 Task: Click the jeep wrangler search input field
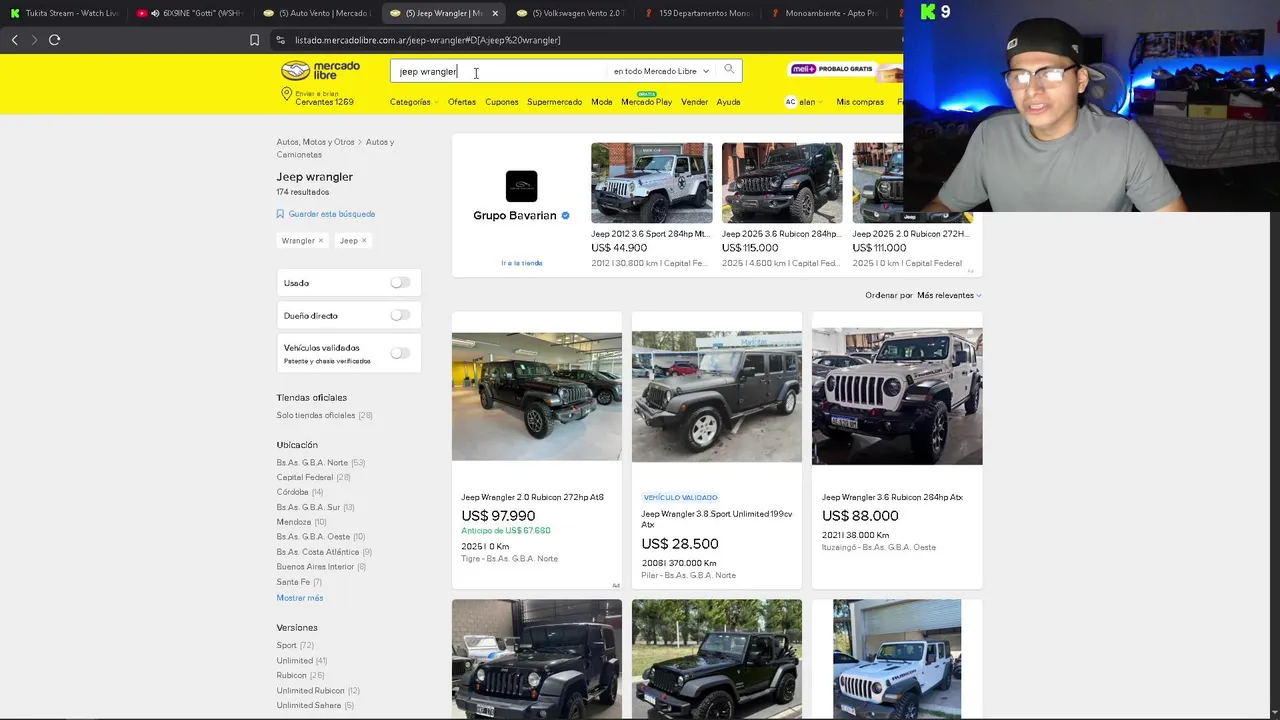click(x=498, y=71)
